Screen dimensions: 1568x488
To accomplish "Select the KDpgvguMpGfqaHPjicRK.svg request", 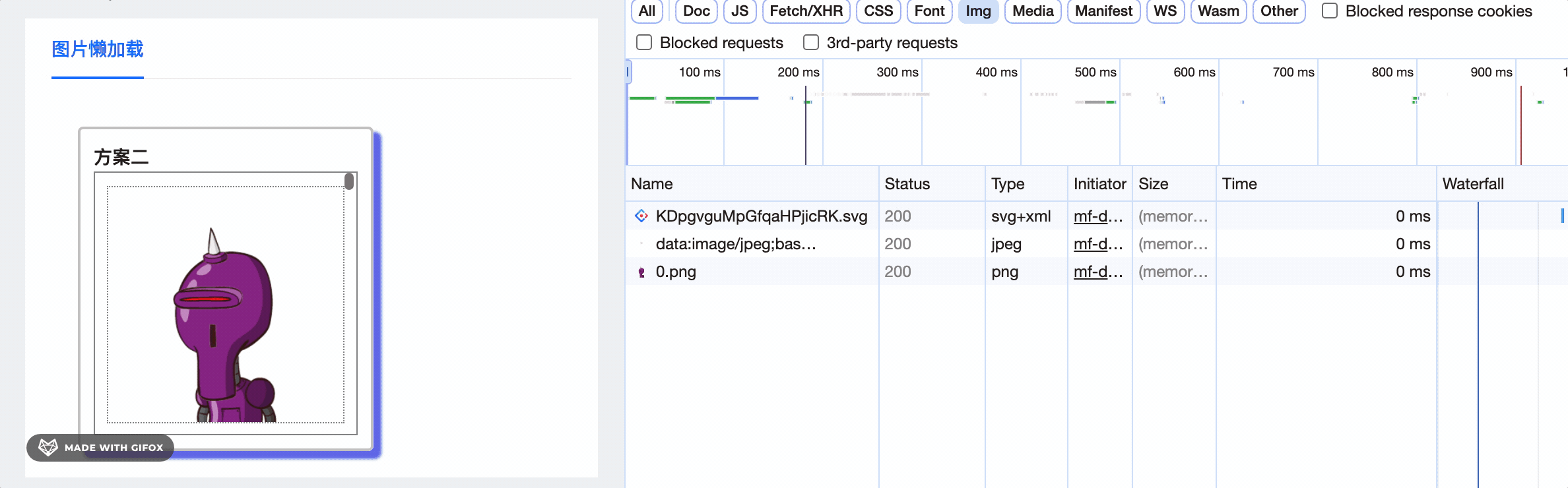I will pyautogui.click(x=762, y=216).
